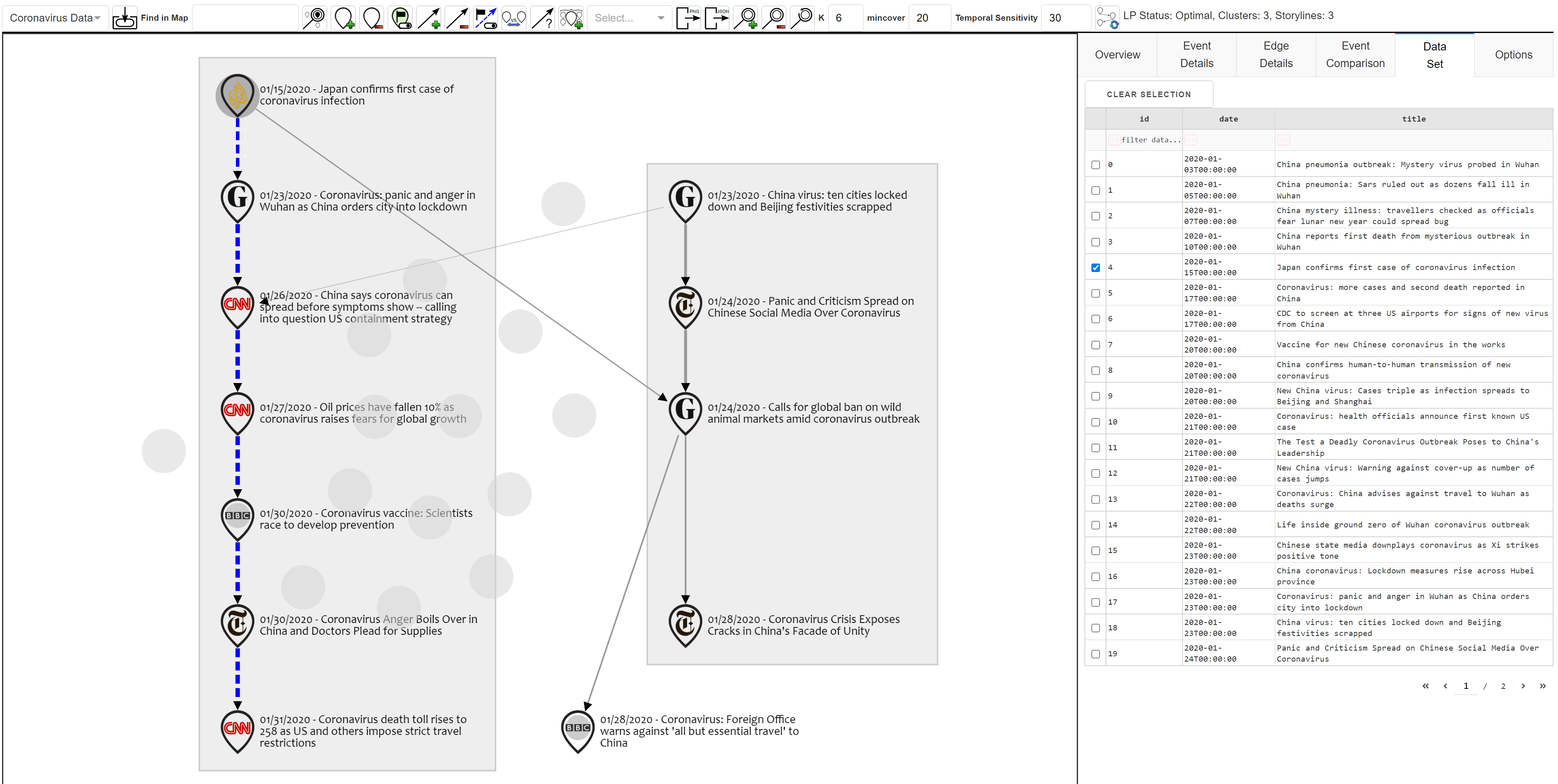Click the add node icon
The width and height of the screenshot is (1558, 784).
pos(344,17)
